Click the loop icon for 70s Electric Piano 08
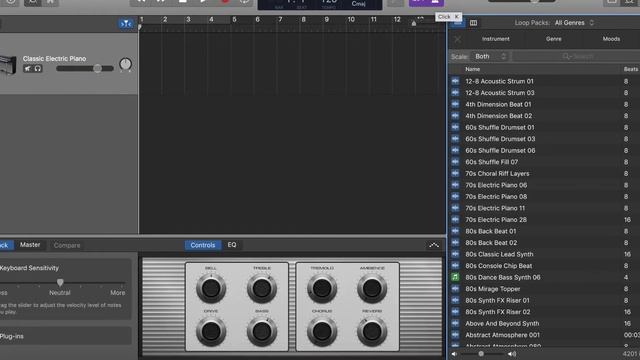Screen dimensions: 640x360 pos(455,196)
